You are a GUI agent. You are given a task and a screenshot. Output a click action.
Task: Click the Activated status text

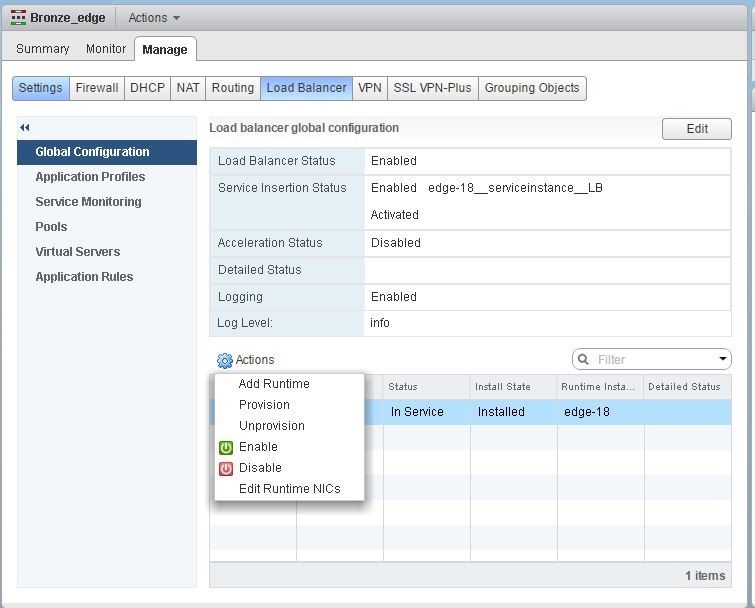pos(394,215)
